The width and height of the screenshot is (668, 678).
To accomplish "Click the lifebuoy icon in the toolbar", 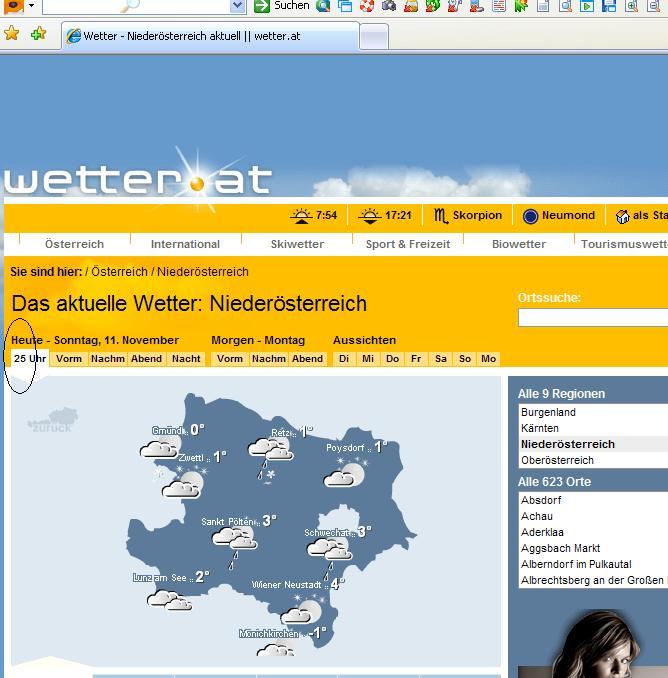I will 367,6.
